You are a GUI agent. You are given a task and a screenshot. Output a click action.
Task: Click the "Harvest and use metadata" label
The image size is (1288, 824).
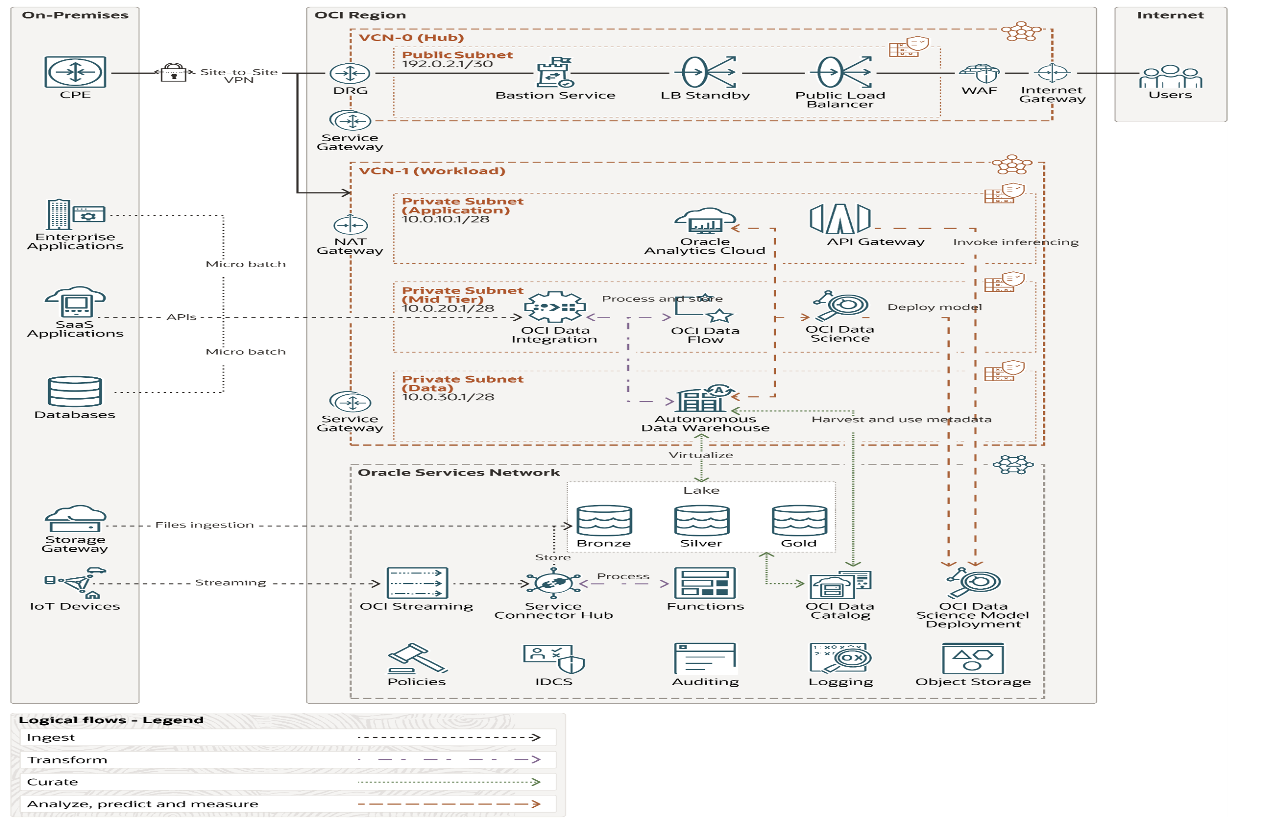point(901,419)
